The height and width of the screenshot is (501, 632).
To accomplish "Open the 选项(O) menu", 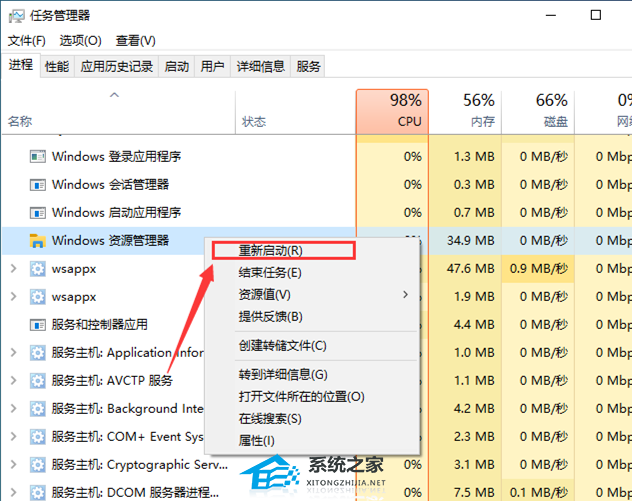I will point(81,41).
